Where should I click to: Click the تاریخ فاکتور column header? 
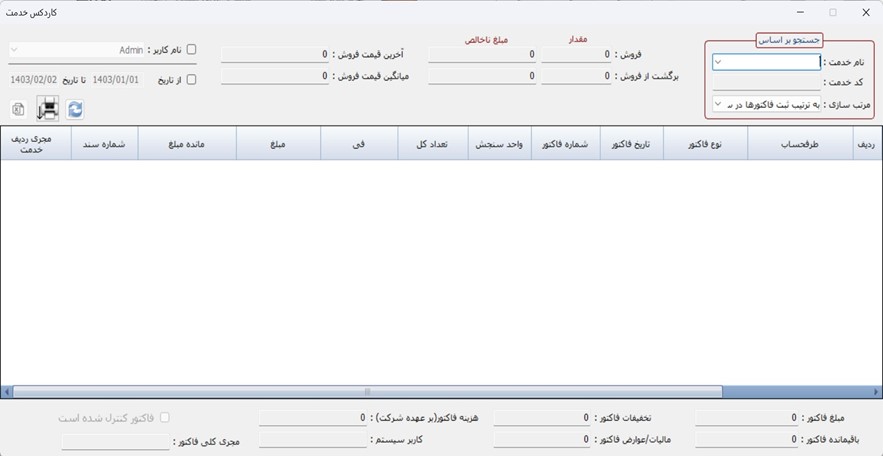(x=631, y=144)
